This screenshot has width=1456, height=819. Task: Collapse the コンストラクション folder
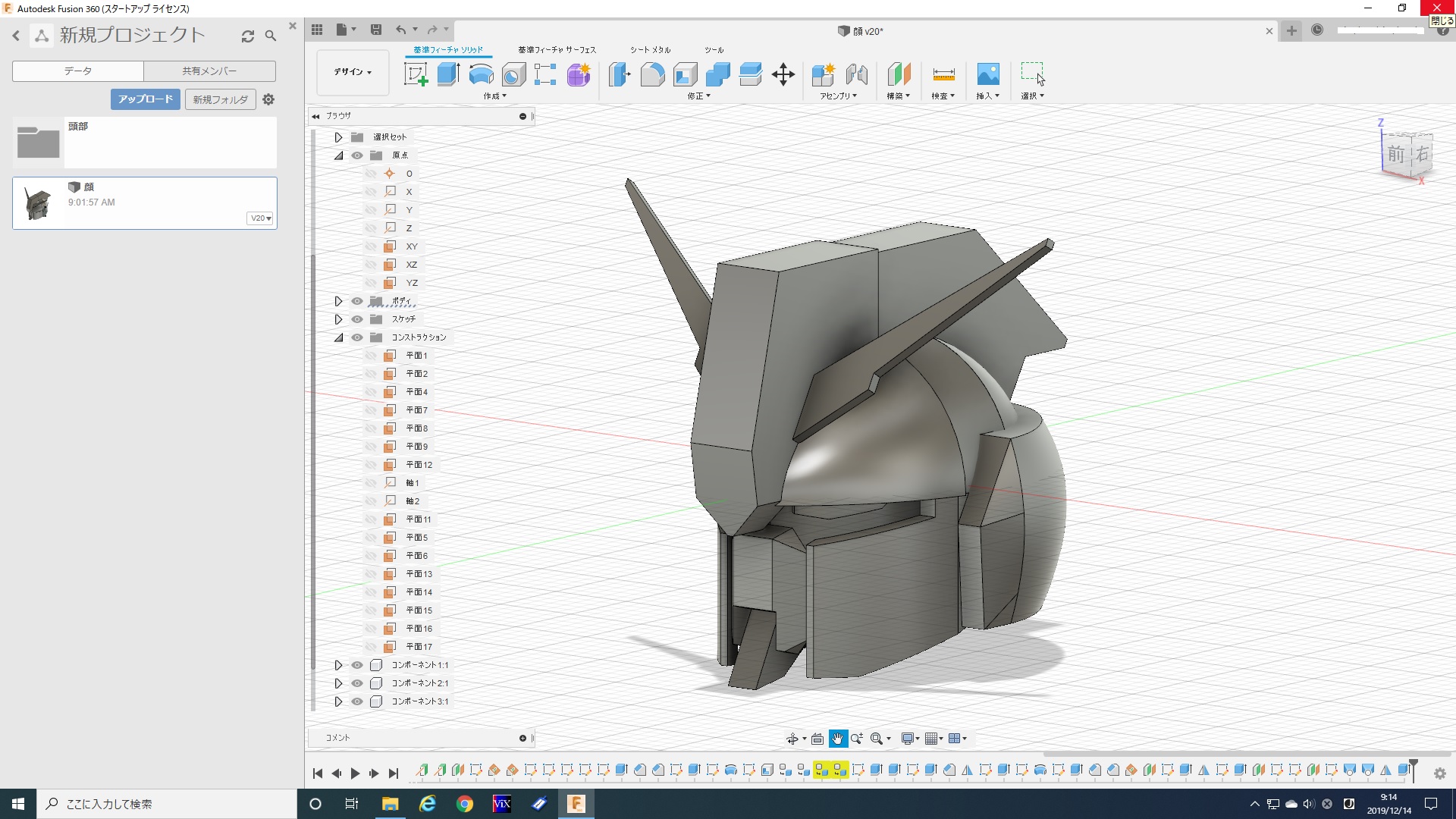click(x=339, y=337)
